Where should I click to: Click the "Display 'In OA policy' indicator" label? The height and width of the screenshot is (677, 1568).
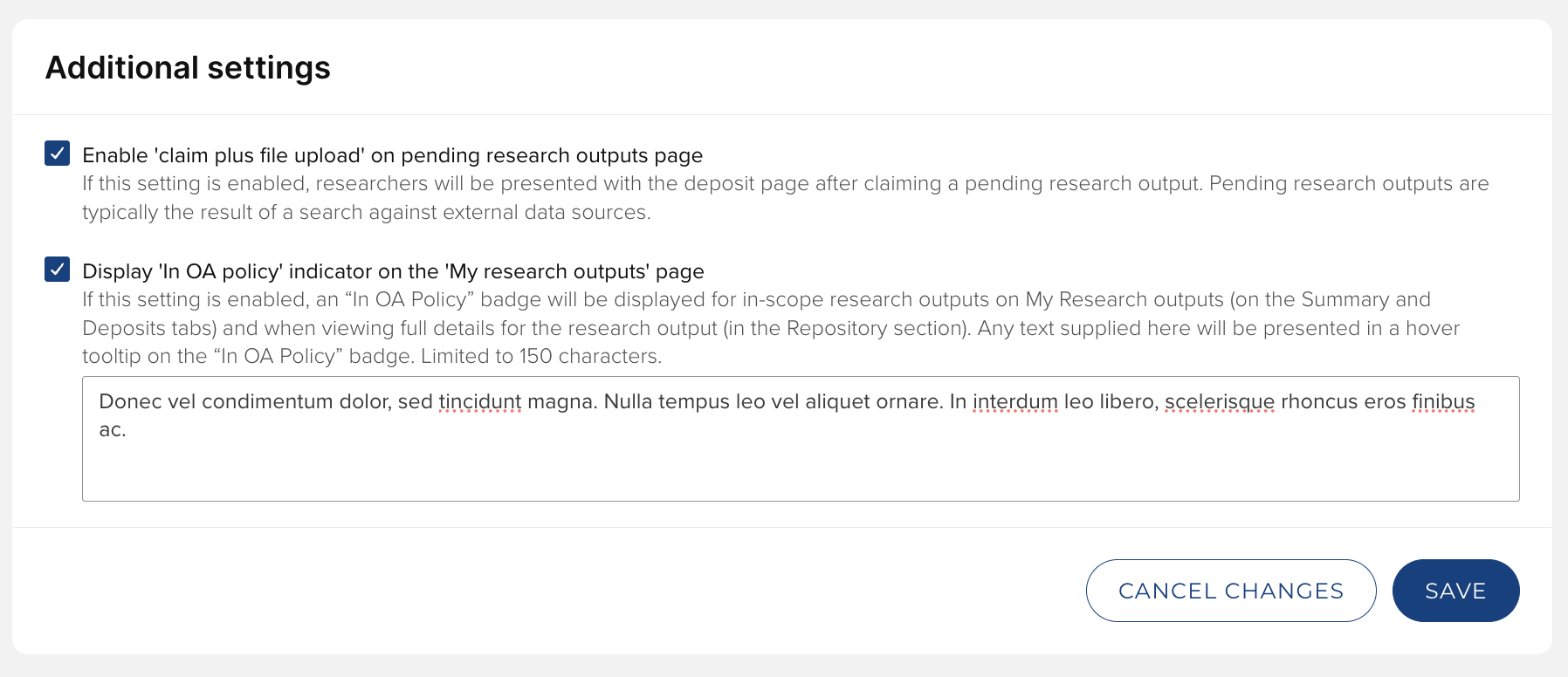pyautogui.click(x=393, y=271)
